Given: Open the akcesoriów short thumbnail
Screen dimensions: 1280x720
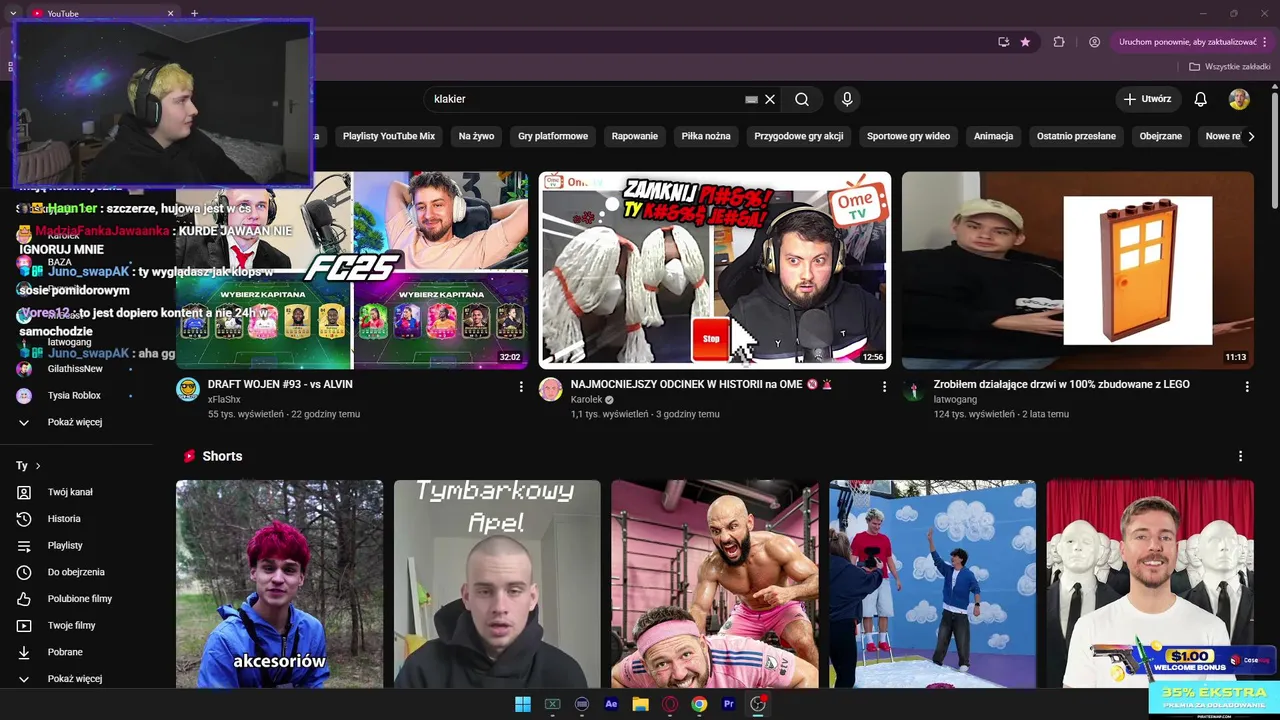Looking at the screenshot, I should pyautogui.click(x=279, y=584).
